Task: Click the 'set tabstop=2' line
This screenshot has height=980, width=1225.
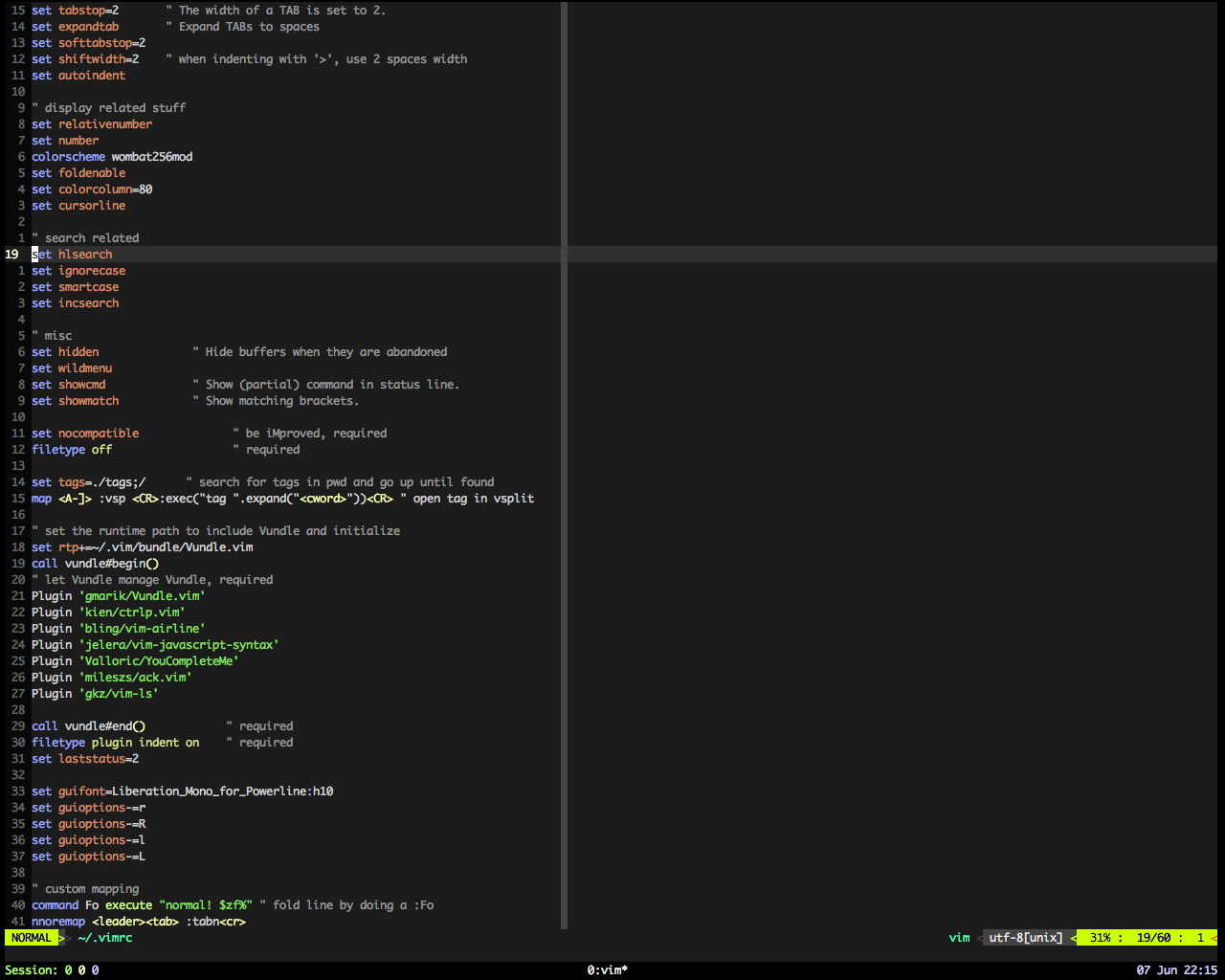Action: coord(76,11)
